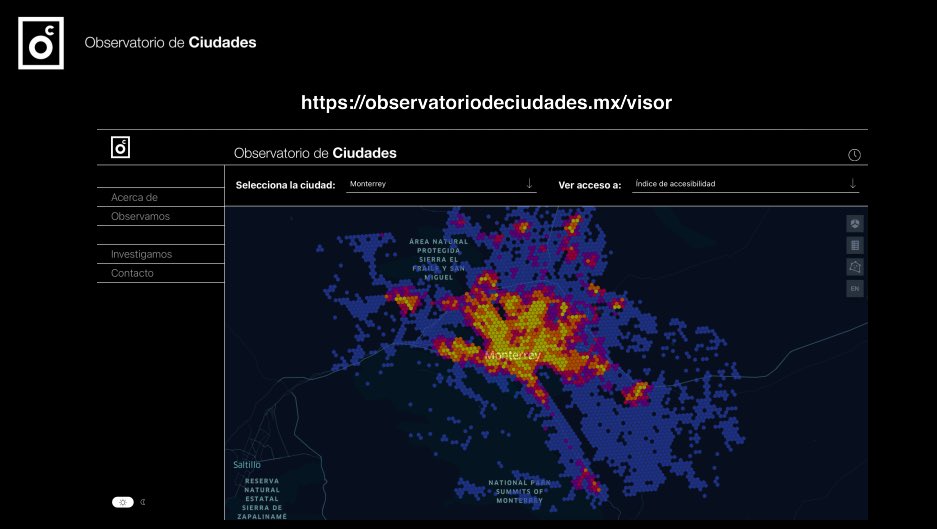Viewport: 937px width, 529px height.
Task: Click the Reserva Natural Estatal Sierra de Zapalinamé label
Action: click(x=262, y=499)
